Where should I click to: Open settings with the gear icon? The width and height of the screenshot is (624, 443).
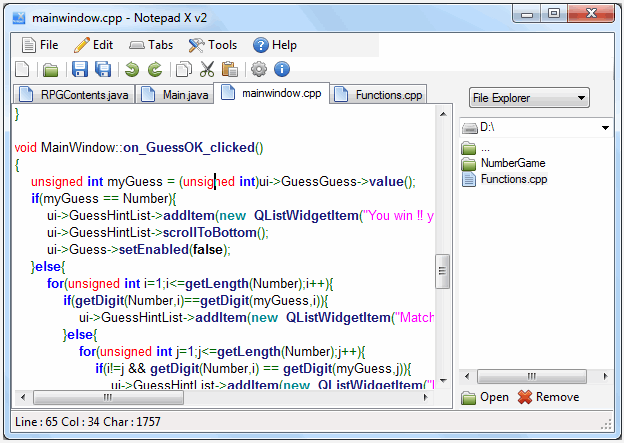(x=259, y=69)
